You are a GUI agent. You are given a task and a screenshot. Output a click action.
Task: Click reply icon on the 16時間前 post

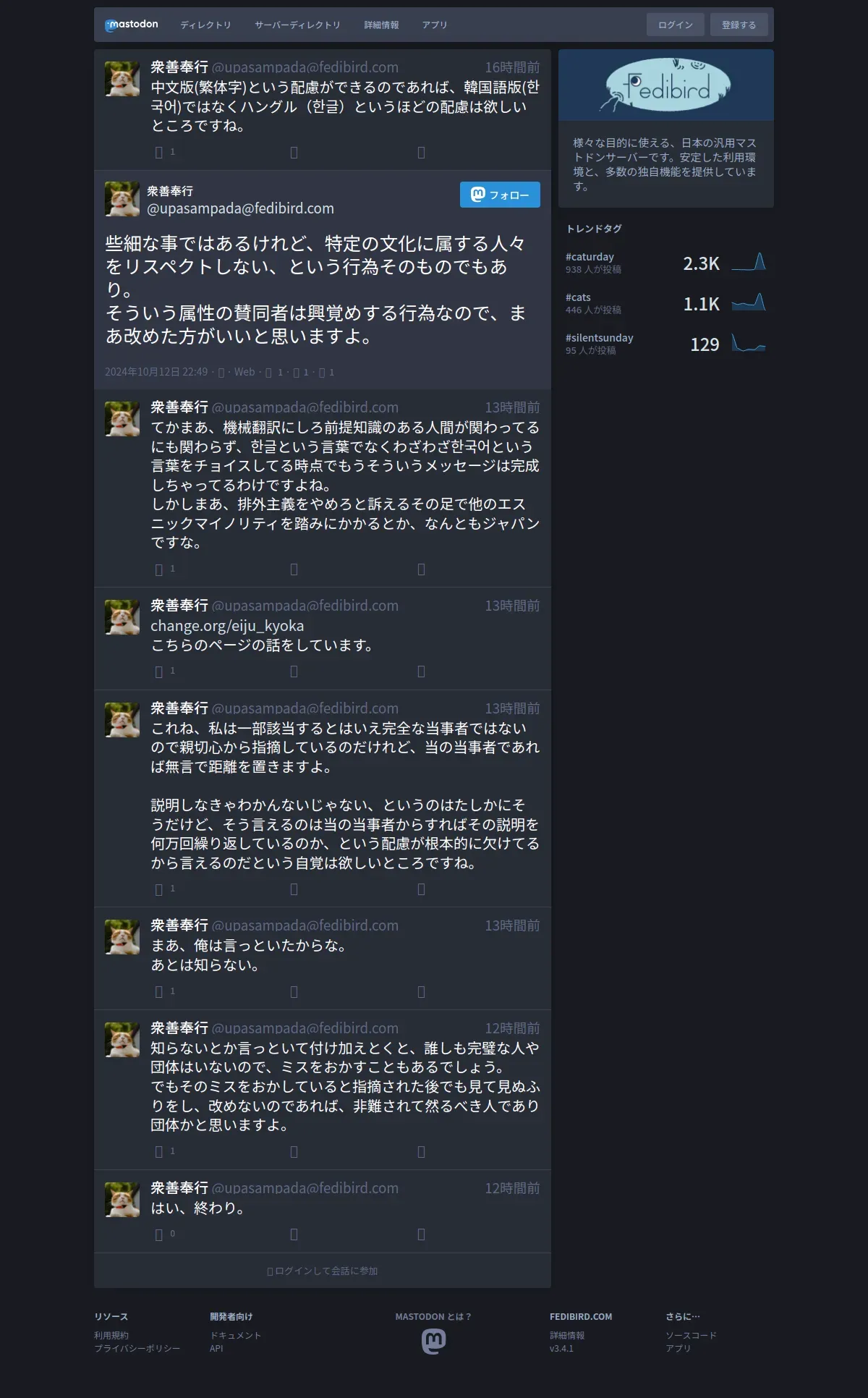click(159, 152)
